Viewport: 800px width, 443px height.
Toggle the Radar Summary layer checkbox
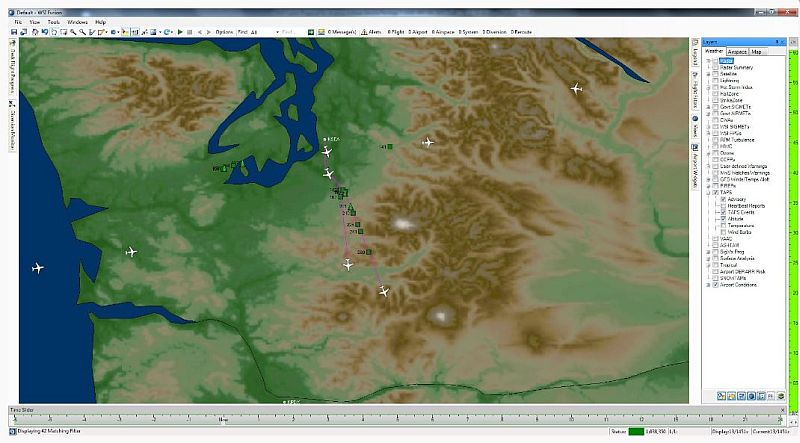(715, 68)
